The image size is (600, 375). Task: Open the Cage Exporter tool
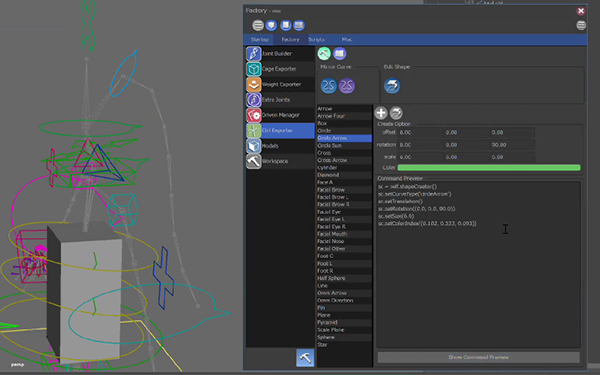point(280,69)
